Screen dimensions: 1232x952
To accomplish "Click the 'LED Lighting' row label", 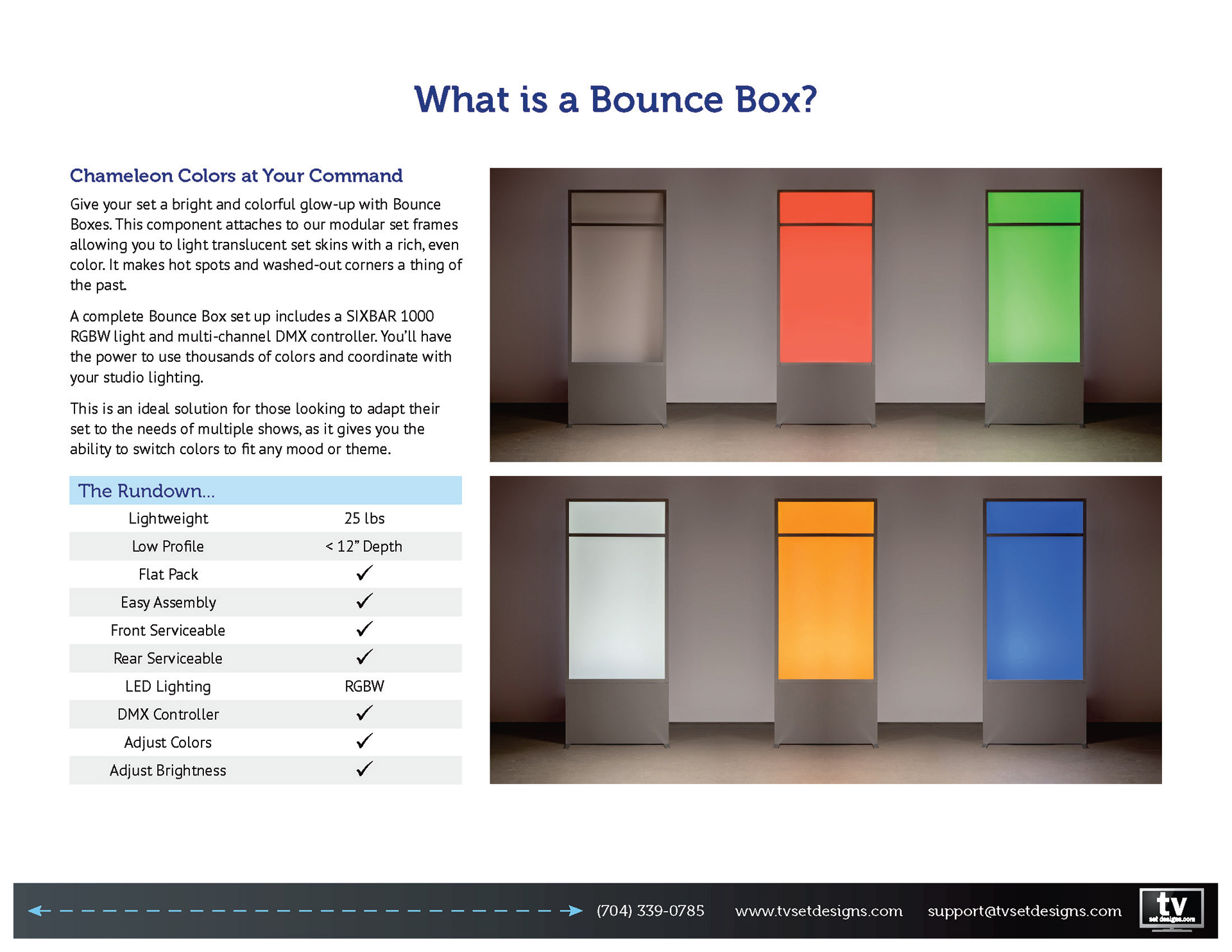I will (x=168, y=686).
